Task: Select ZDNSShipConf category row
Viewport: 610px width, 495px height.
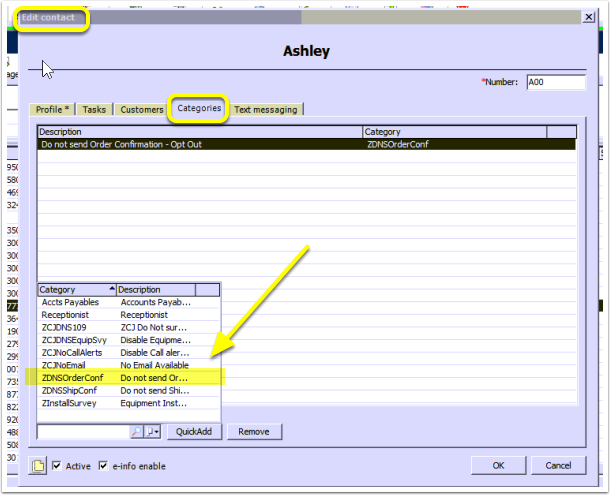Action: [129, 390]
